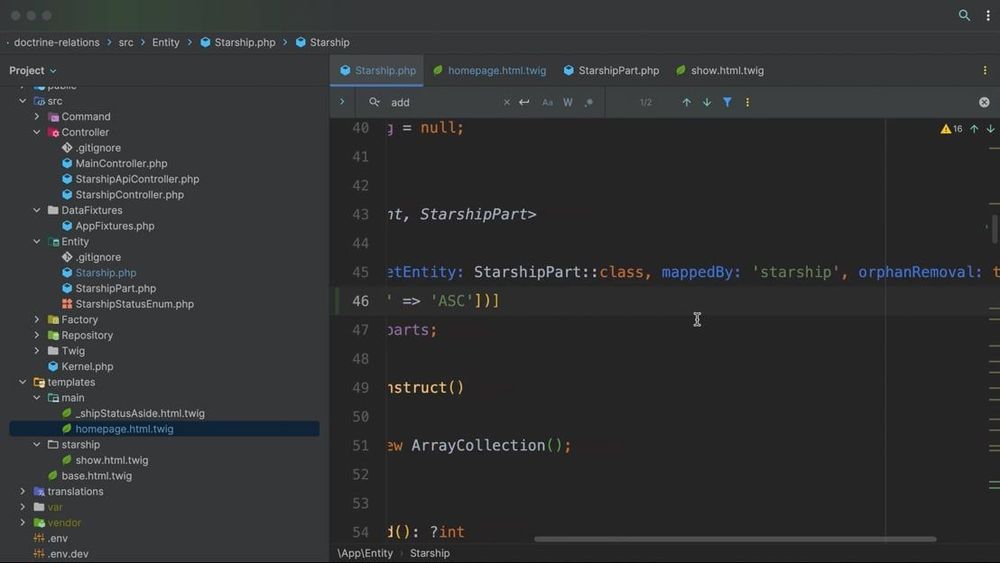Click in the find input field
The height and width of the screenshot is (563, 1000).
point(443,102)
